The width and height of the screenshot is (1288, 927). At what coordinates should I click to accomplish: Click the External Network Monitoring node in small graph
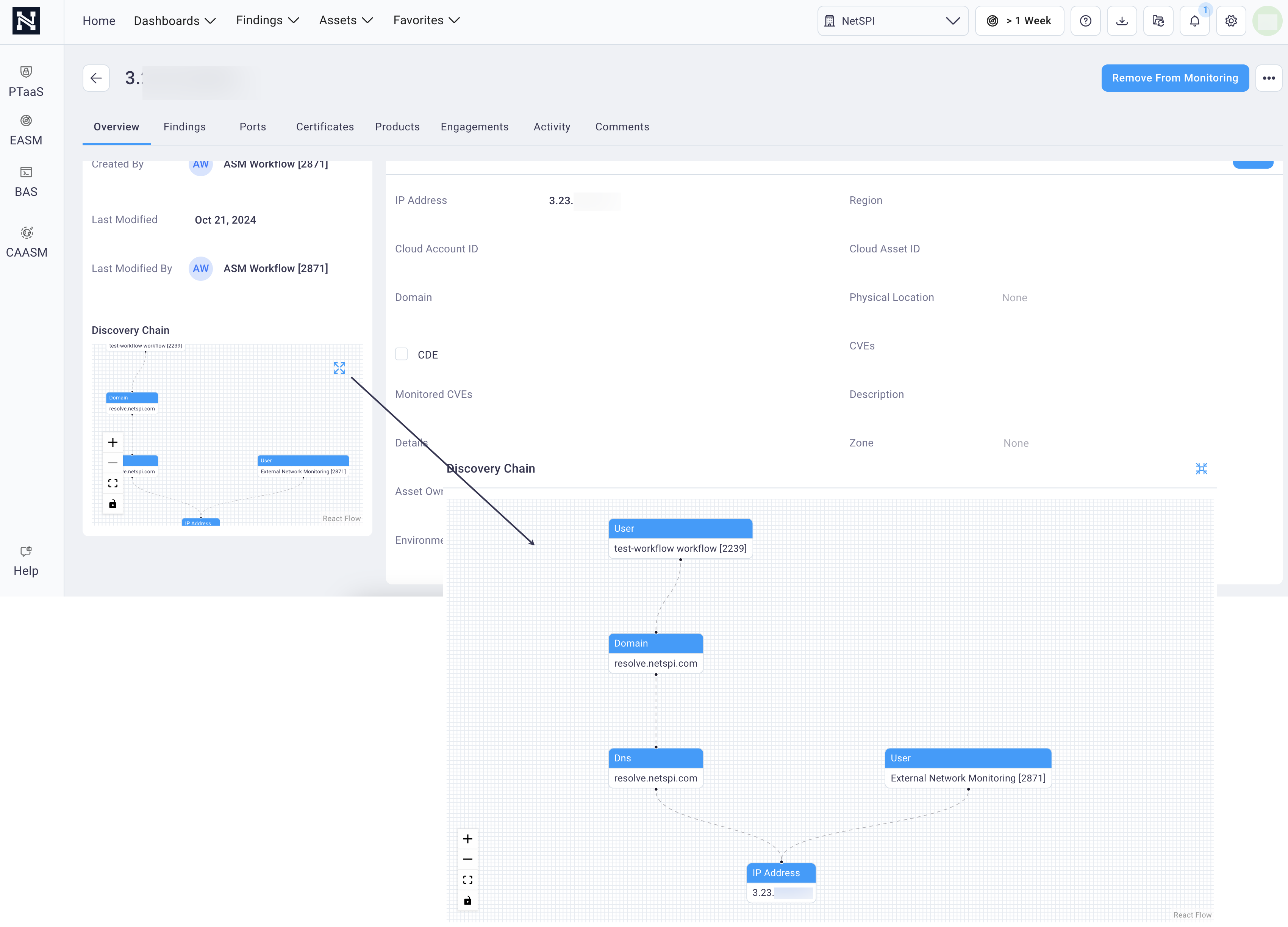303,466
